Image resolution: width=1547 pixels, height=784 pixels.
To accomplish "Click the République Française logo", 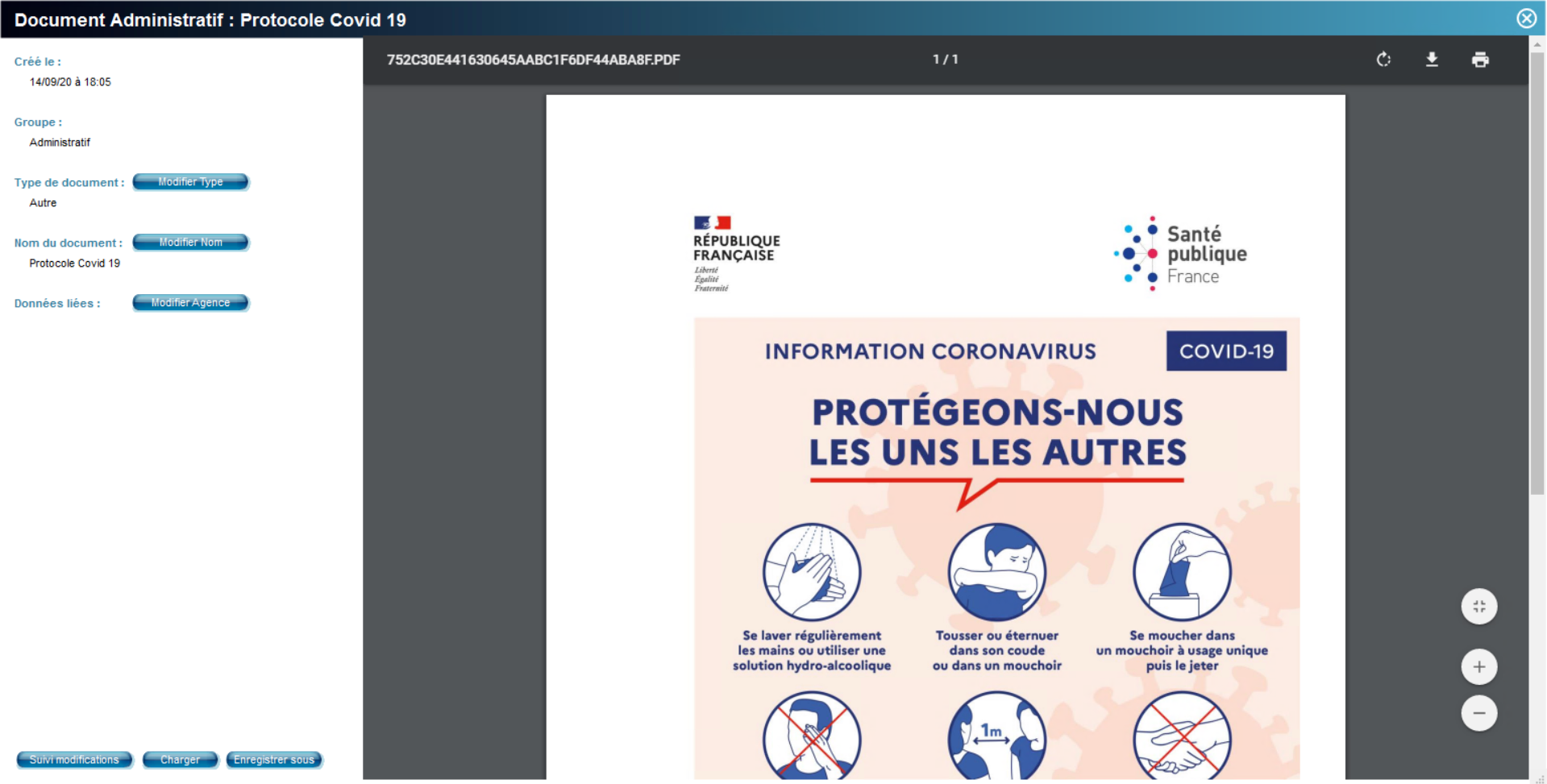I will click(736, 254).
